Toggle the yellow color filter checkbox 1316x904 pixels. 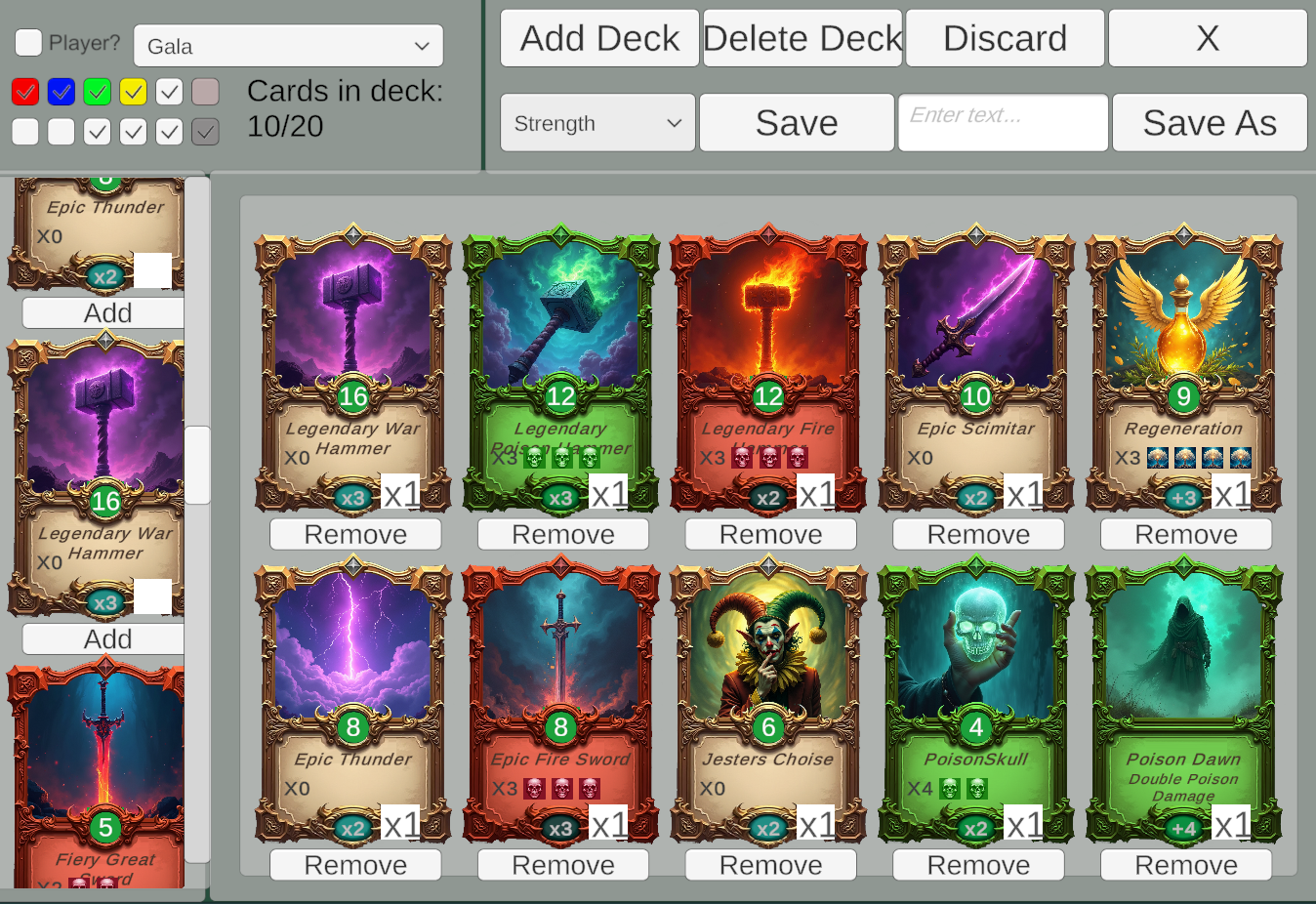134,92
